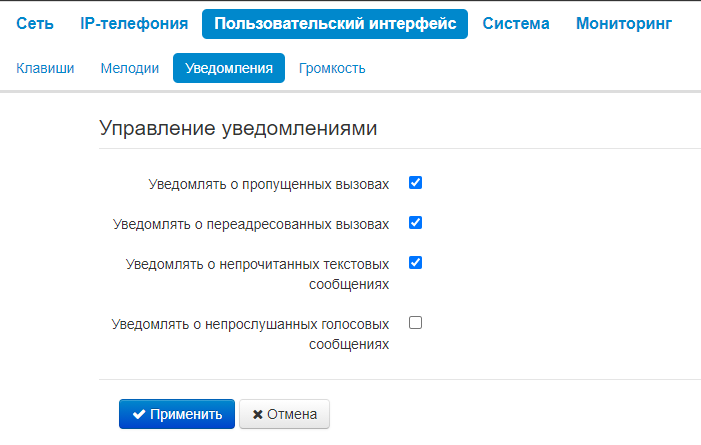The image size is (701, 445).
Task: Click the Отмена button
Action: [x=284, y=414]
